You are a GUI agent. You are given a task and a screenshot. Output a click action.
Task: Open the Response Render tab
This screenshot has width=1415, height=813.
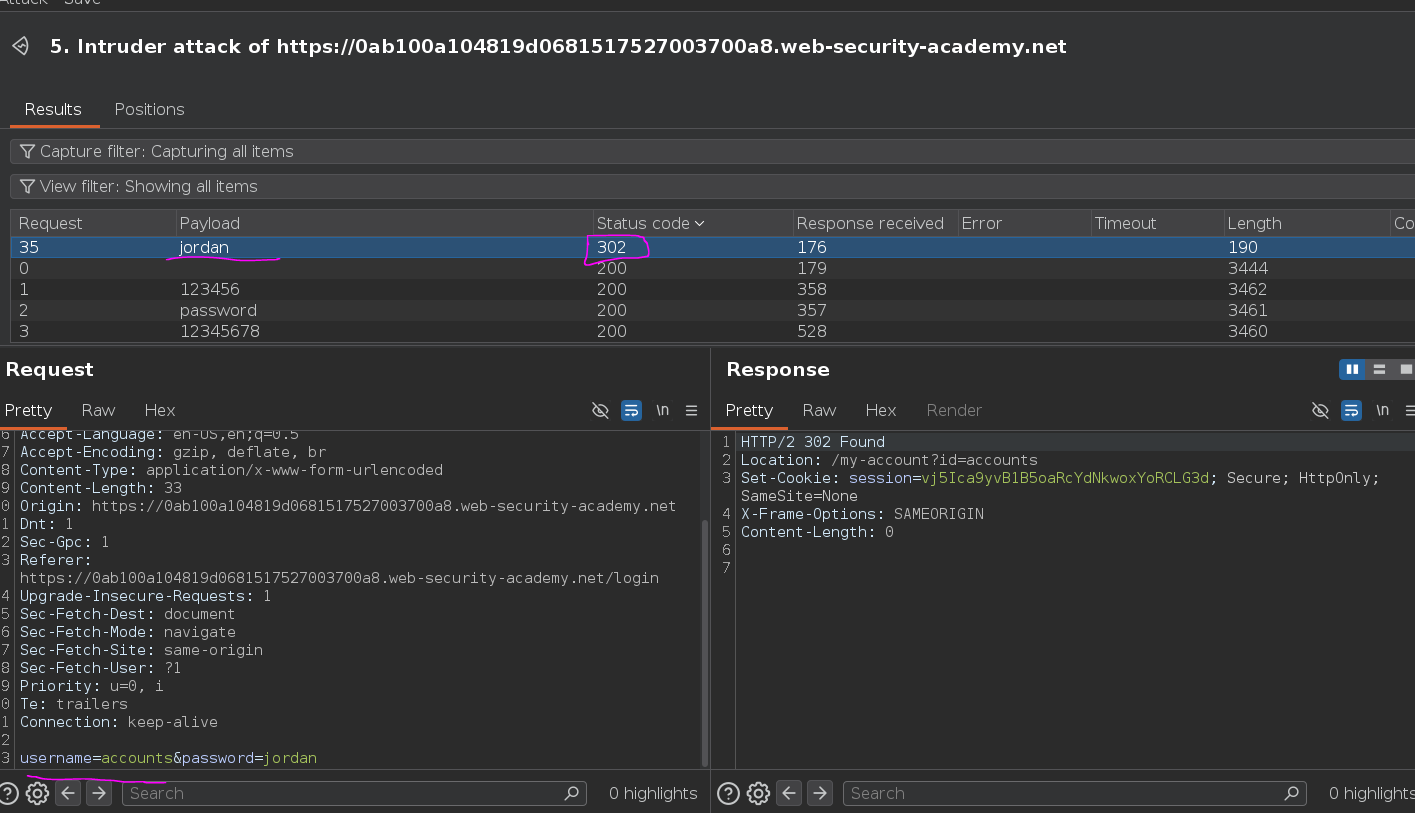coord(954,410)
